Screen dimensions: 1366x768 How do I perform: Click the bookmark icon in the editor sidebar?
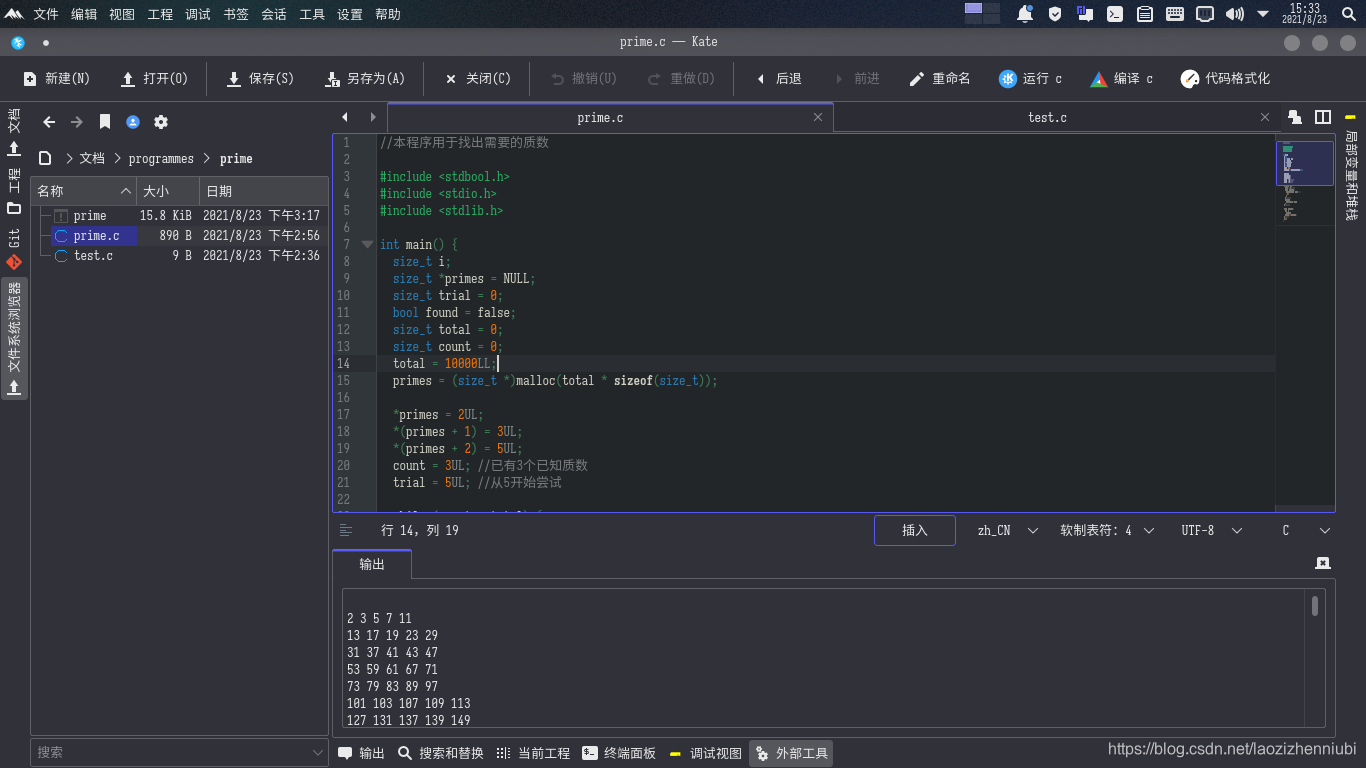tap(104, 119)
